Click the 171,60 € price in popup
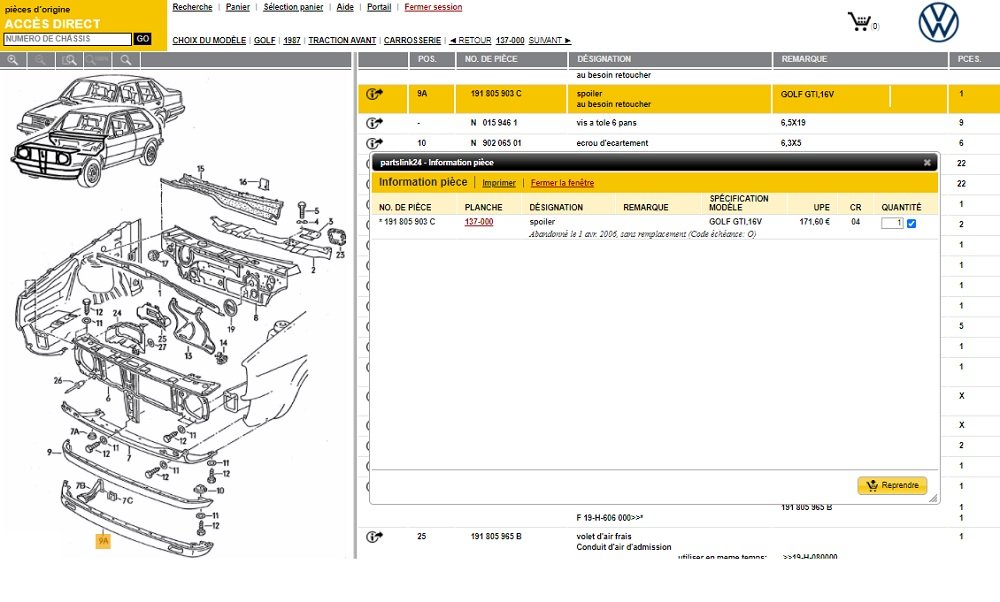The width and height of the screenshot is (1000, 602). pos(814,222)
